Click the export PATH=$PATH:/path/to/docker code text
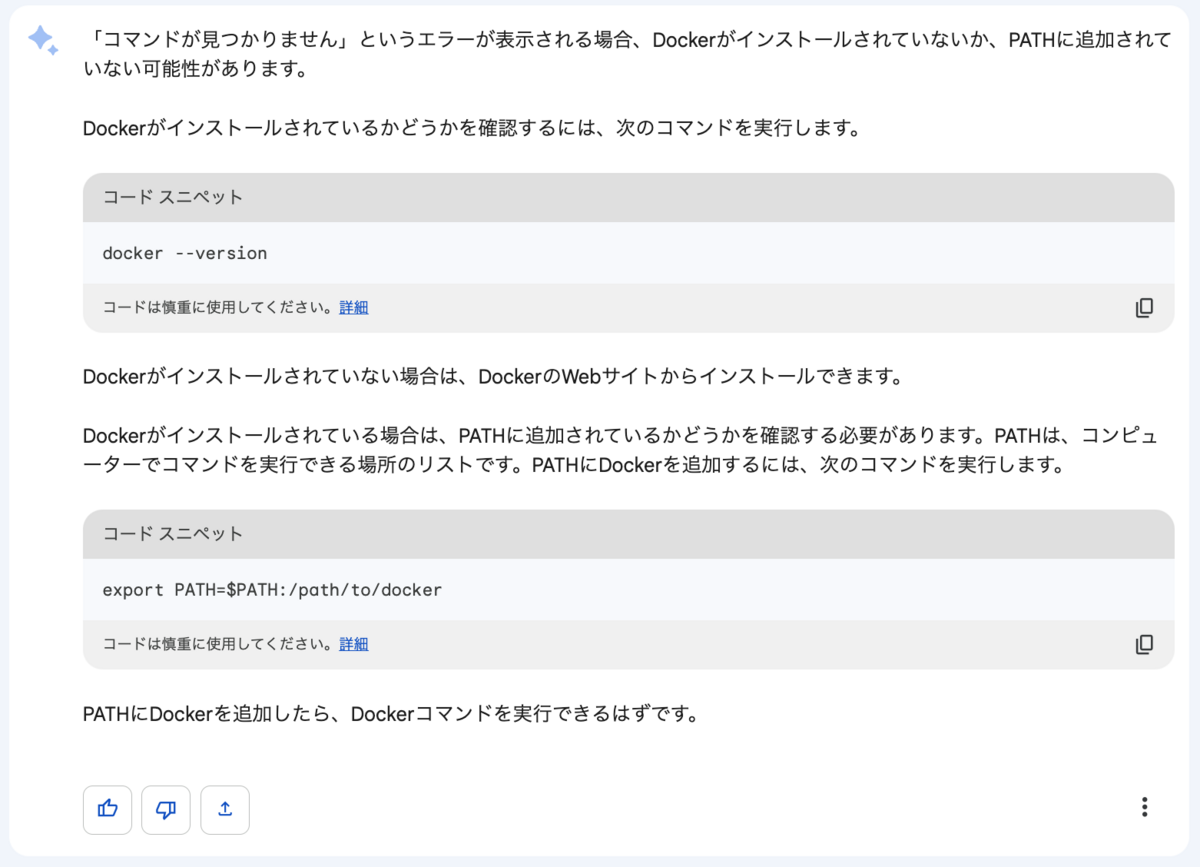The image size is (1200, 867). coord(272,590)
